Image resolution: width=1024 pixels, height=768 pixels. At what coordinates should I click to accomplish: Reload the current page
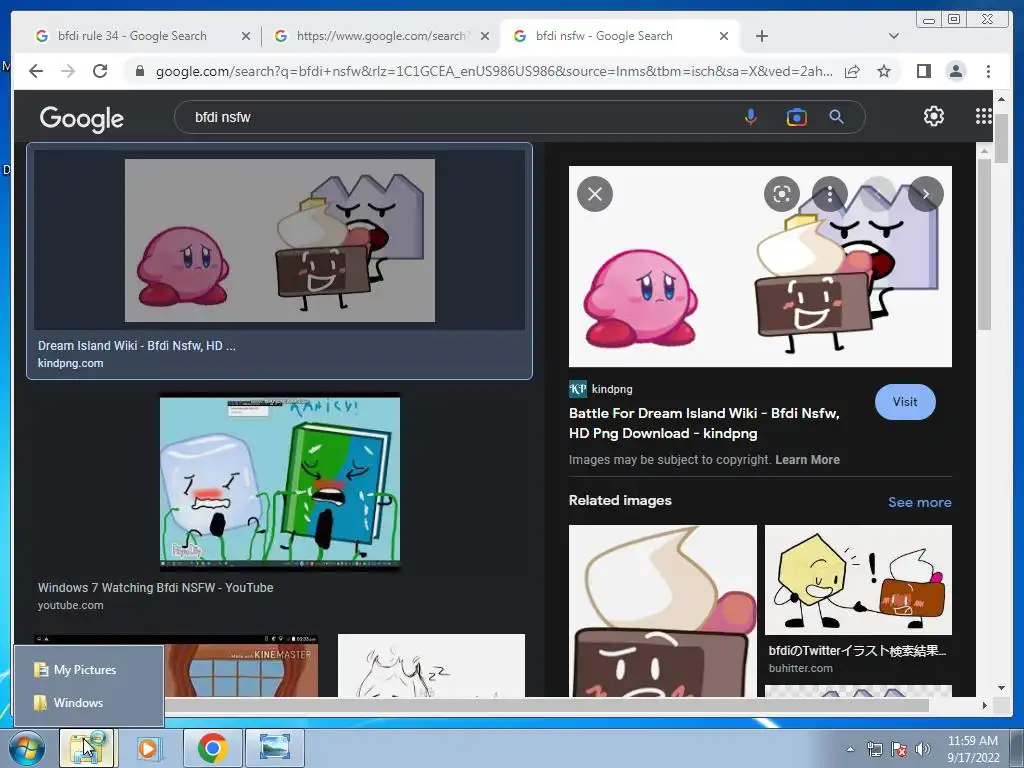(100, 71)
